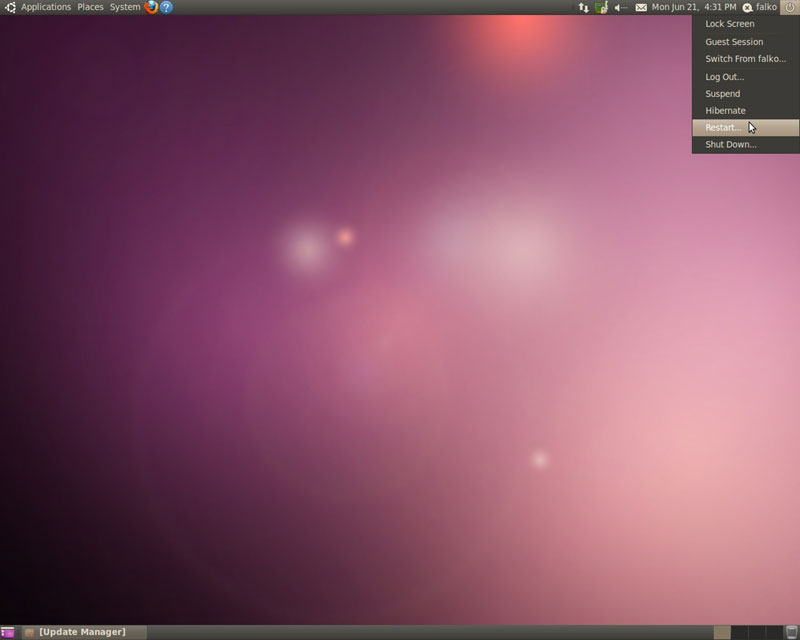Choose Hibernate in session menu
Viewport: 800px width, 640px height.
pos(745,111)
